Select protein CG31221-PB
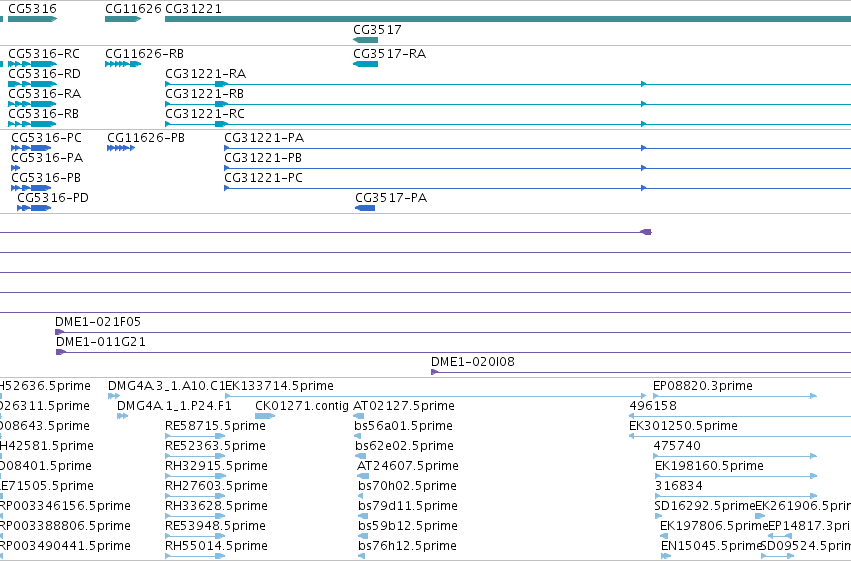 coord(263,158)
